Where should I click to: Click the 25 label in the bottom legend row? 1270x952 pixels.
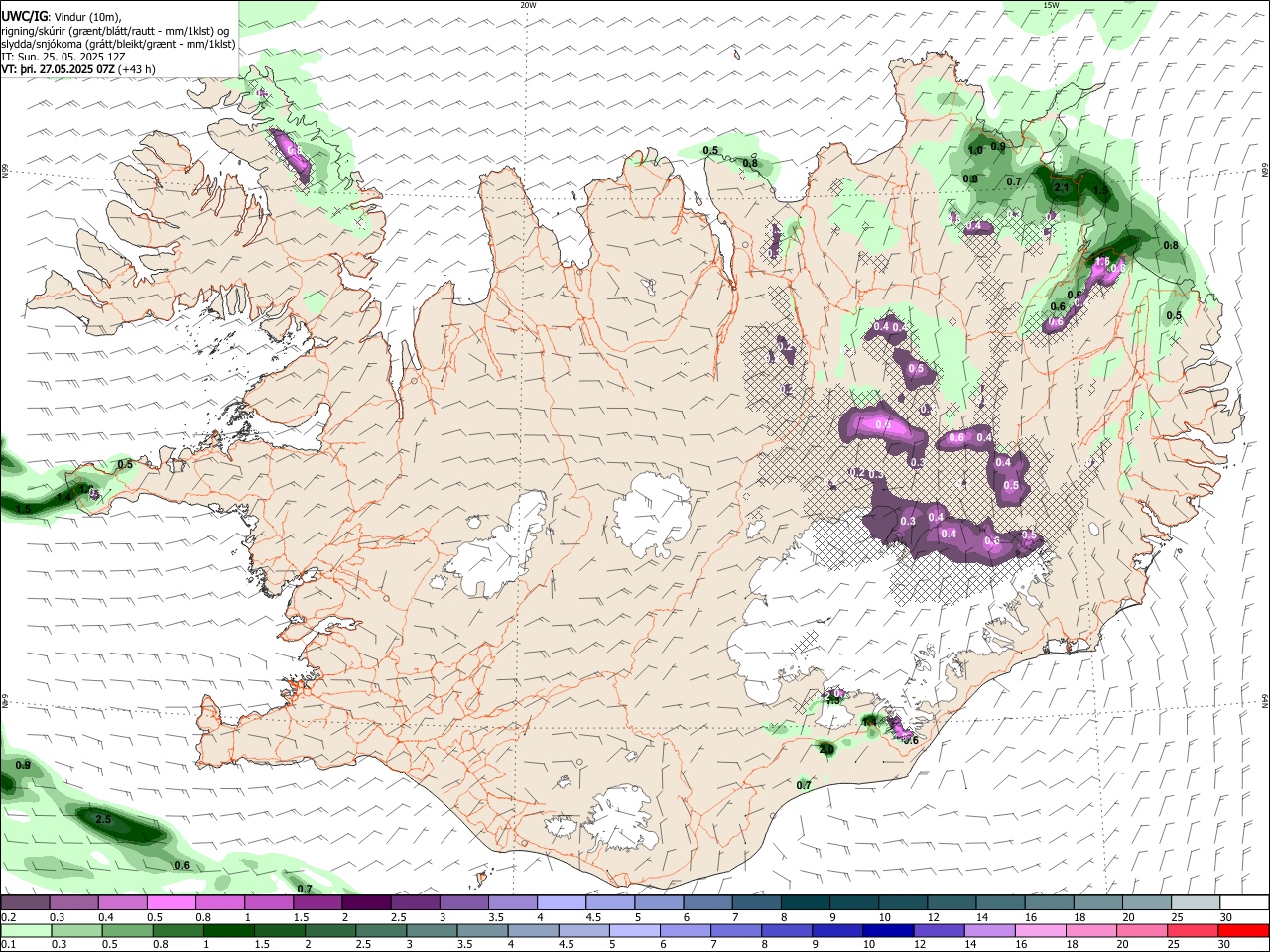tap(1176, 945)
